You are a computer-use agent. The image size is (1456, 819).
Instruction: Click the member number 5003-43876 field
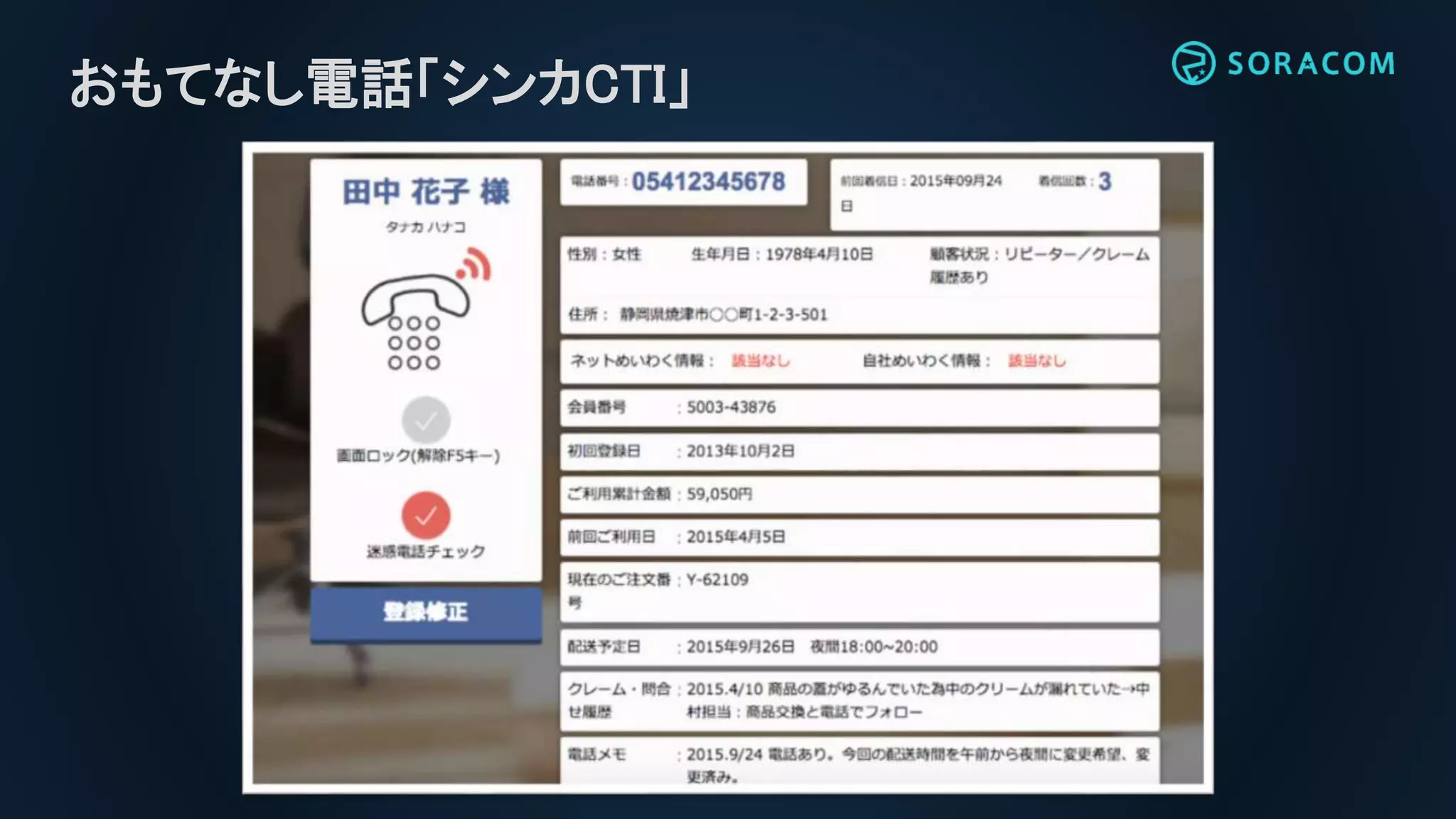[x=860, y=407]
